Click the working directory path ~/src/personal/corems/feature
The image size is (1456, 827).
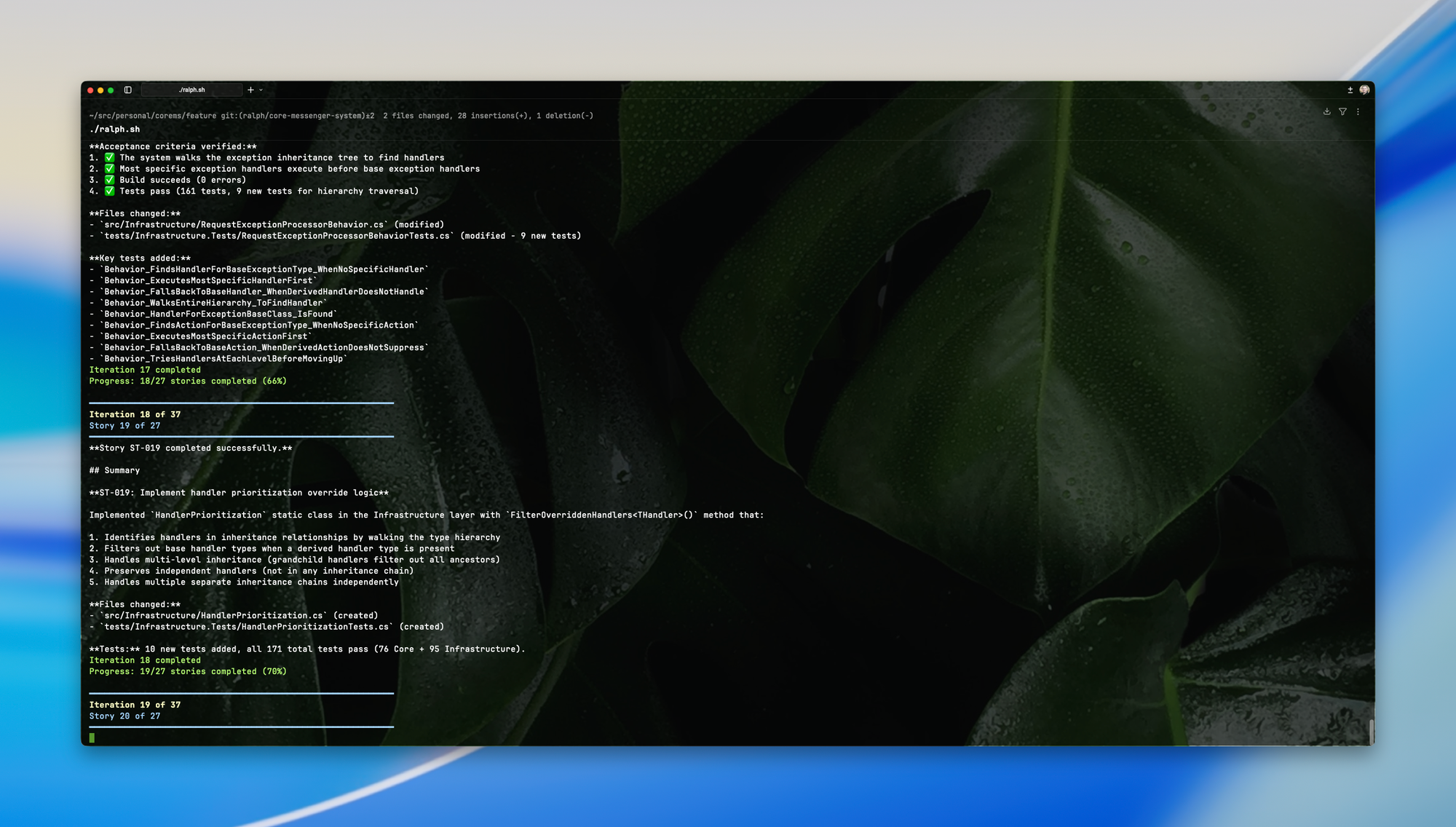(152, 116)
